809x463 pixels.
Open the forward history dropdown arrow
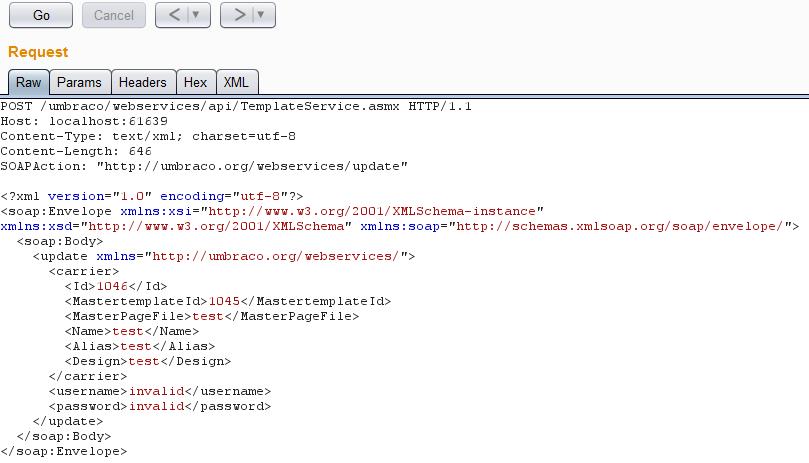click(262, 15)
